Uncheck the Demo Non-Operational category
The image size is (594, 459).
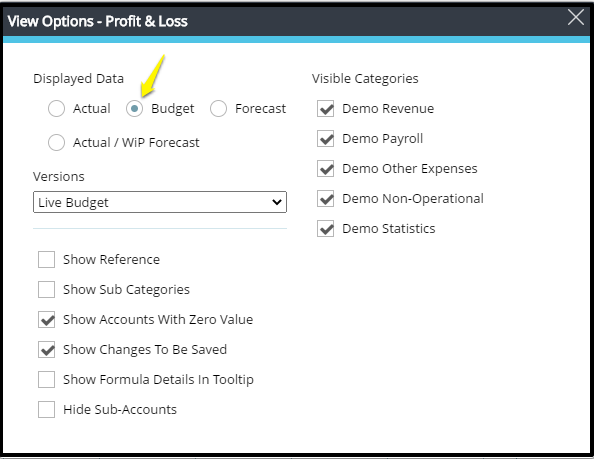tap(325, 198)
